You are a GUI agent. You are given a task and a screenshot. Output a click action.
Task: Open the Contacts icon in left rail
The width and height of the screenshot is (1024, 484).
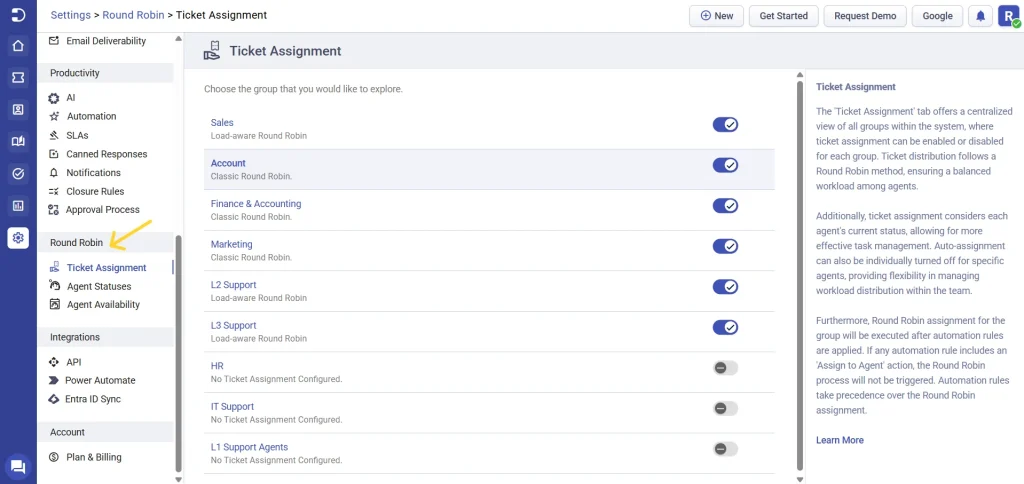coord(18,110)
